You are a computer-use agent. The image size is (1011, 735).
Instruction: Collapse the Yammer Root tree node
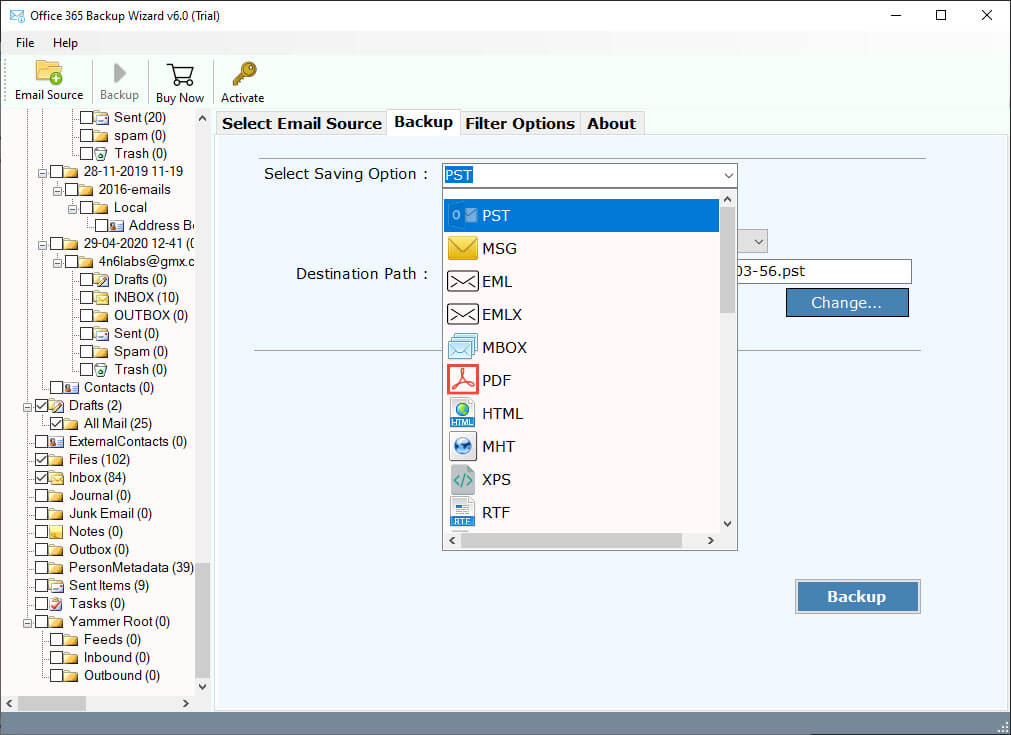coord(27,622)
